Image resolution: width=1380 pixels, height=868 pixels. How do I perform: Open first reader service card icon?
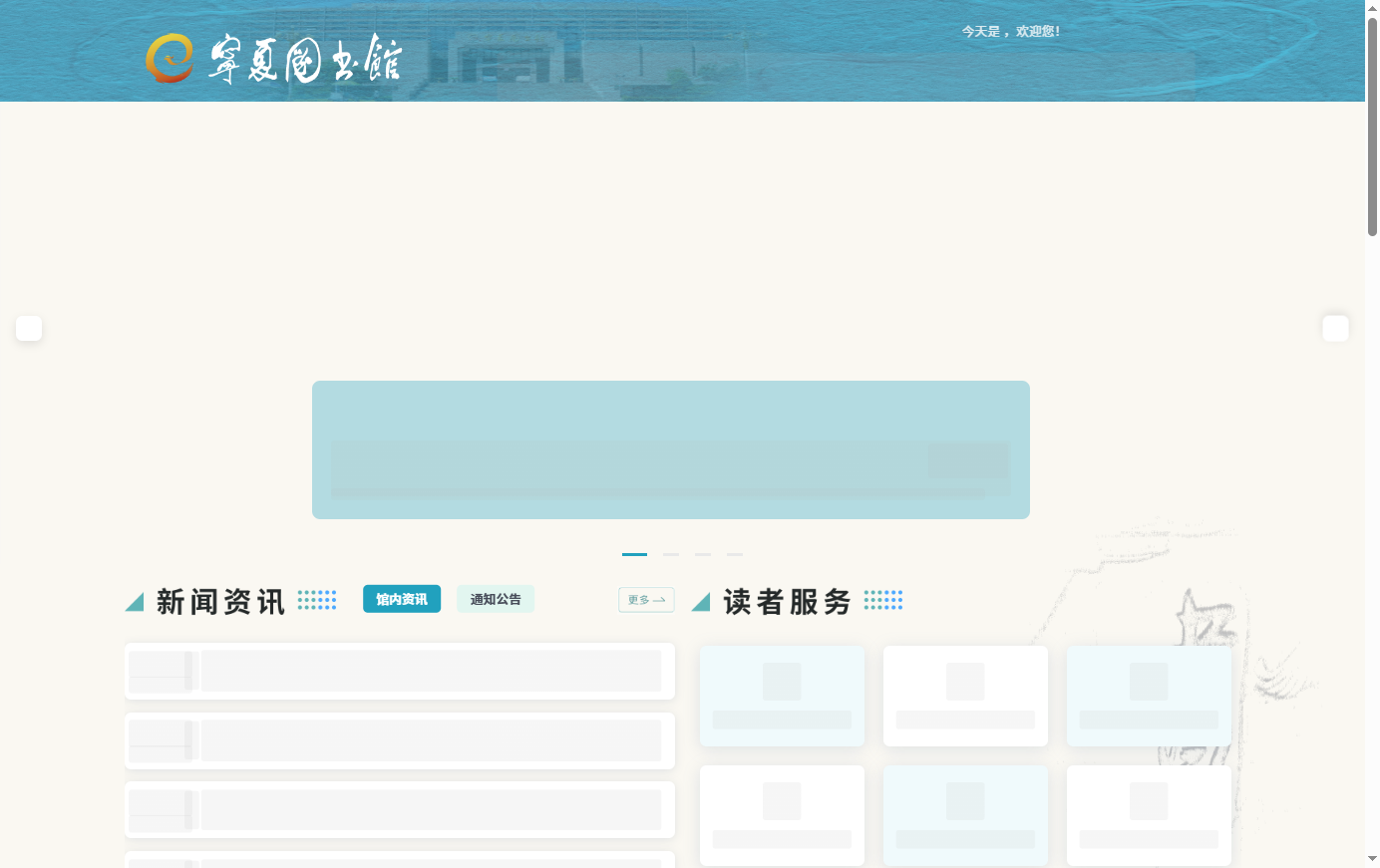click(782, 682)
